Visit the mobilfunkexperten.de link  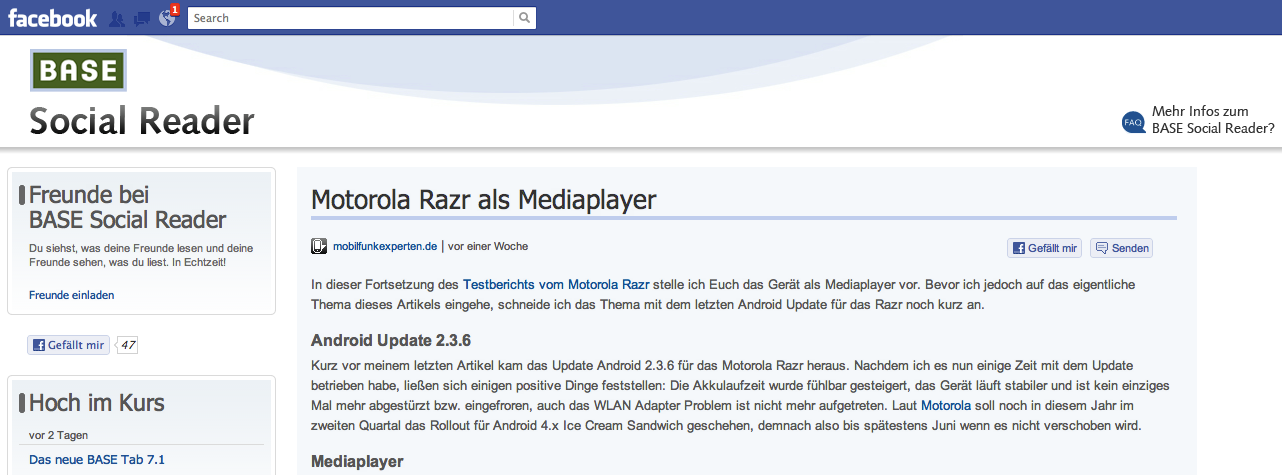[x=385, y=246]
